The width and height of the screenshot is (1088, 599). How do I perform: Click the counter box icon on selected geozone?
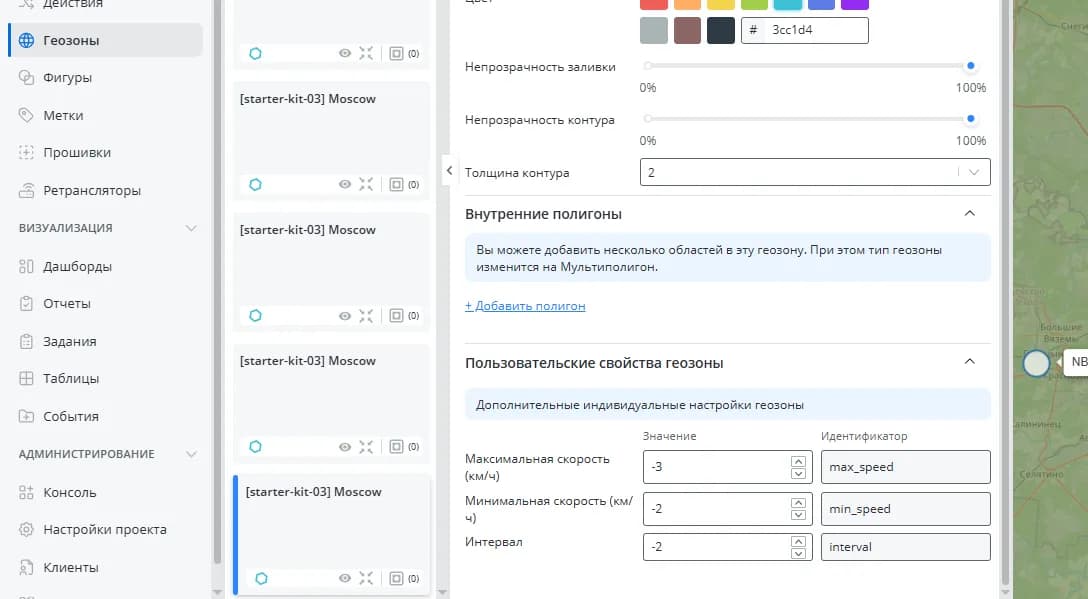coord(396,578)
